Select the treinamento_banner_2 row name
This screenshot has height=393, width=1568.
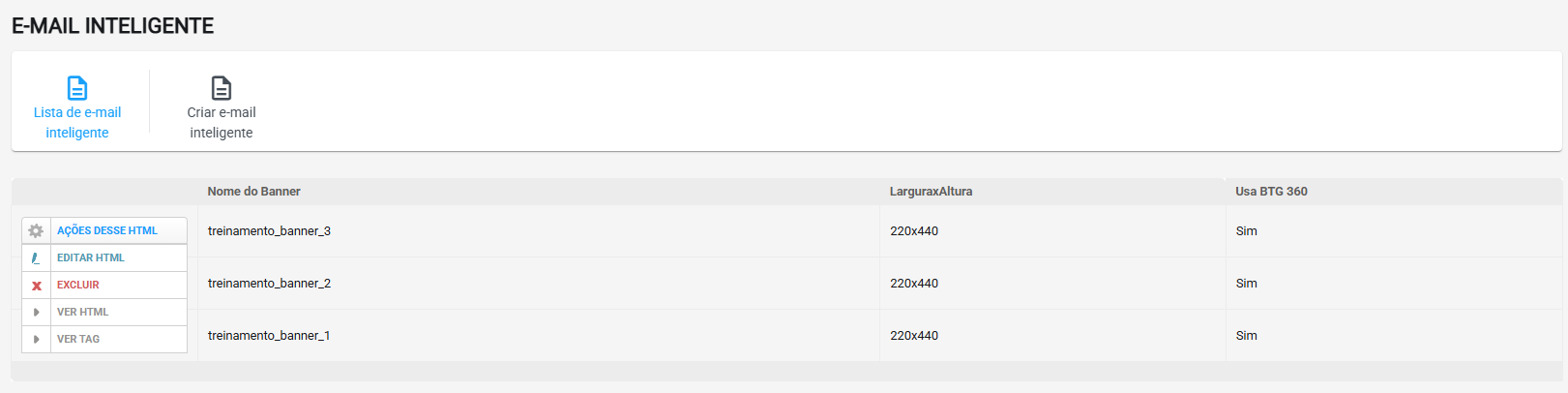(269, 284)
